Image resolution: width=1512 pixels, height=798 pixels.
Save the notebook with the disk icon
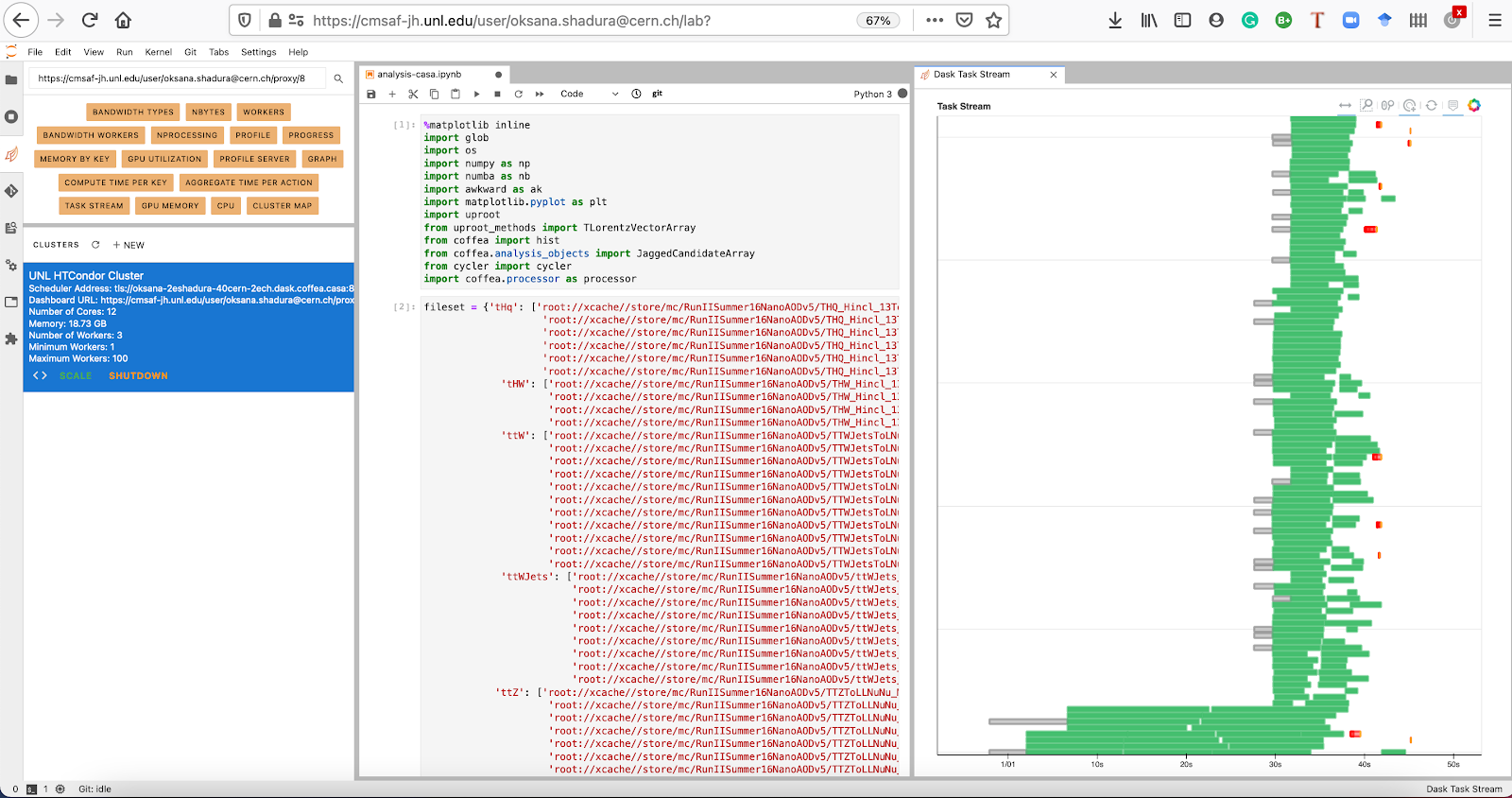(x=371, y=94)
